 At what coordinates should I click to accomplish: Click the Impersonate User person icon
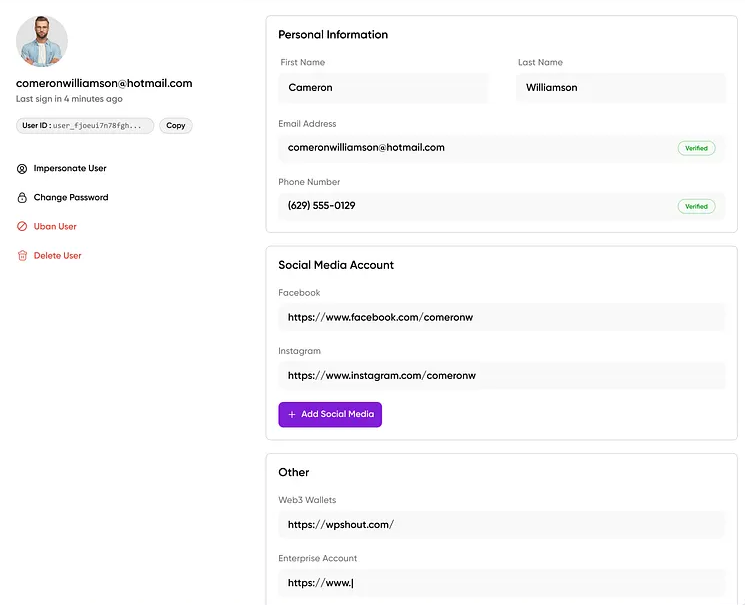(x=22, y=169)
